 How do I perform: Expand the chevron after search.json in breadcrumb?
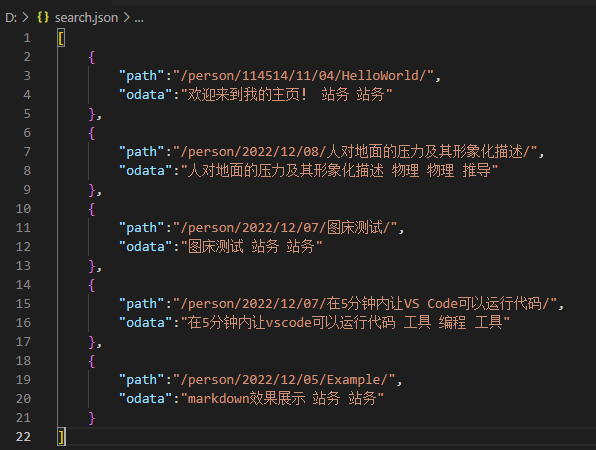tap(127, 17)
